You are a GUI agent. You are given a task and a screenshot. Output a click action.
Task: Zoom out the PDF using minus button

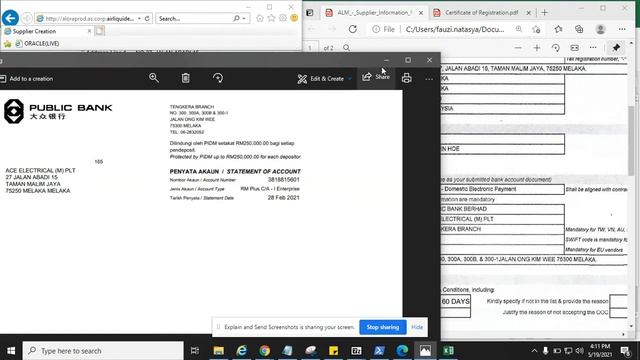[x=518, y=48]
